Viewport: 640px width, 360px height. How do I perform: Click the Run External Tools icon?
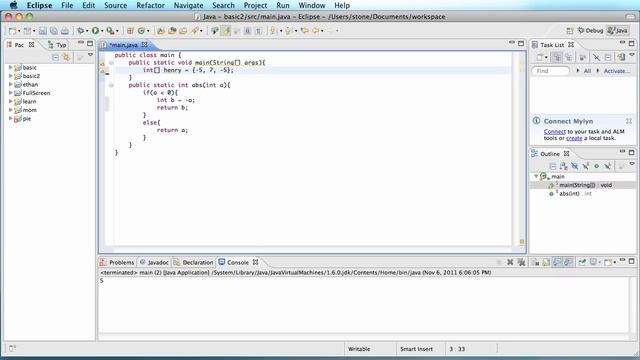coord(110,31)
